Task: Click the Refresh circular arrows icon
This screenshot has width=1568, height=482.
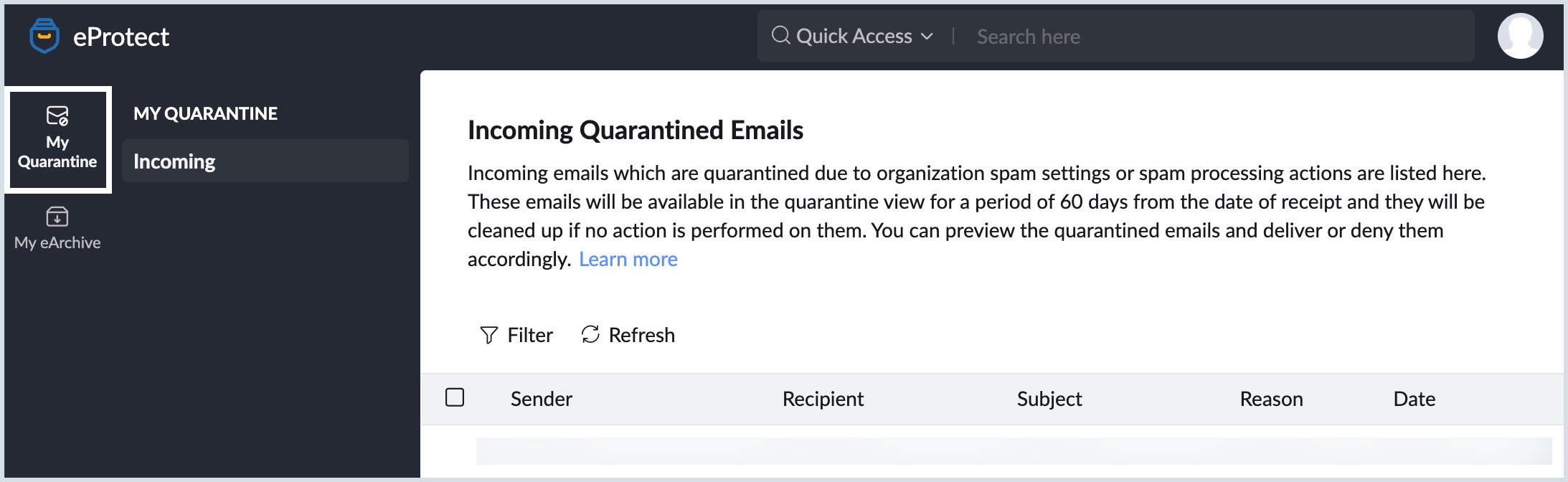Action: tap(590, 334)
